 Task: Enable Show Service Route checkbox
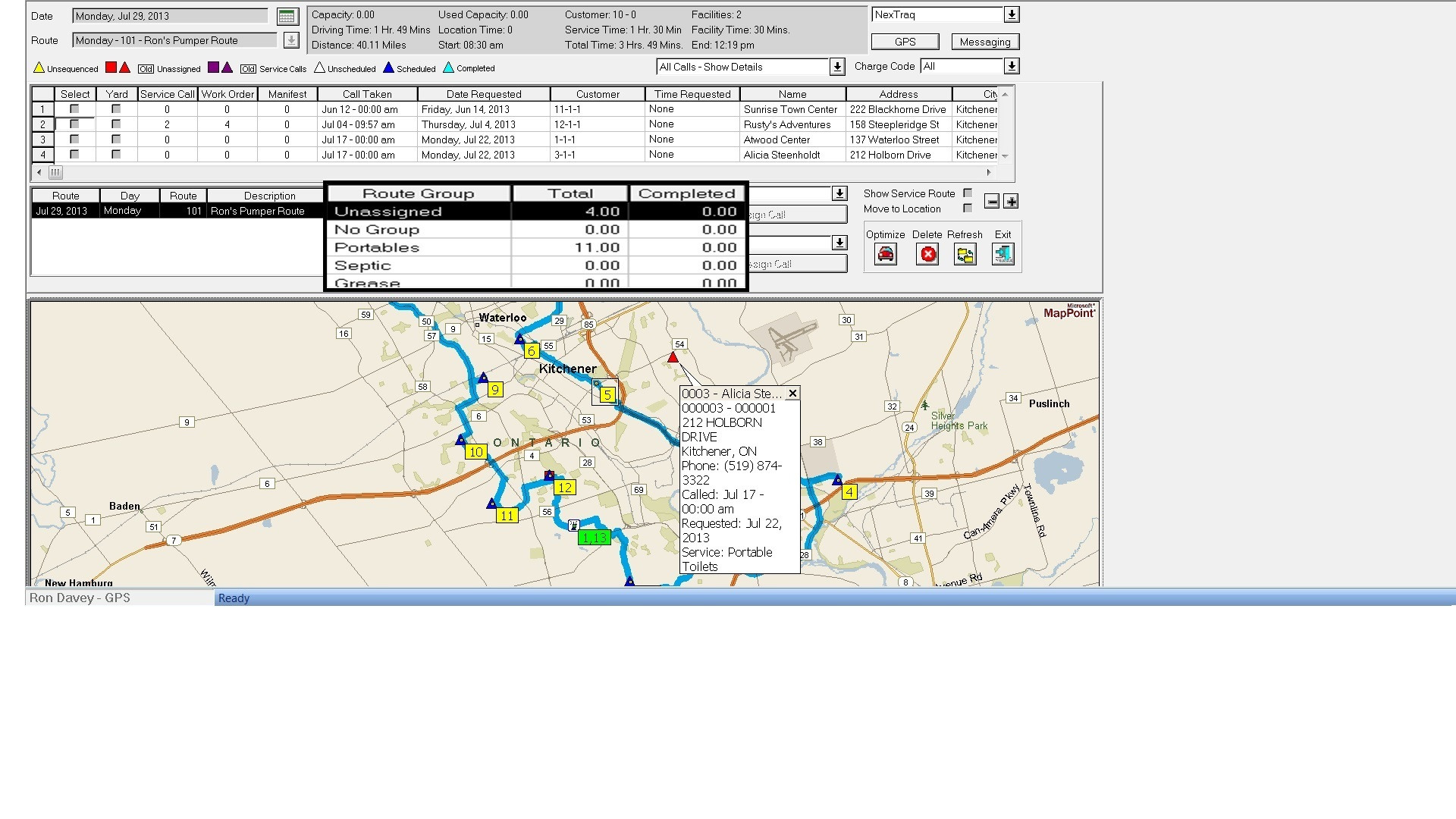pyautogui.click(x=968, y=193)
